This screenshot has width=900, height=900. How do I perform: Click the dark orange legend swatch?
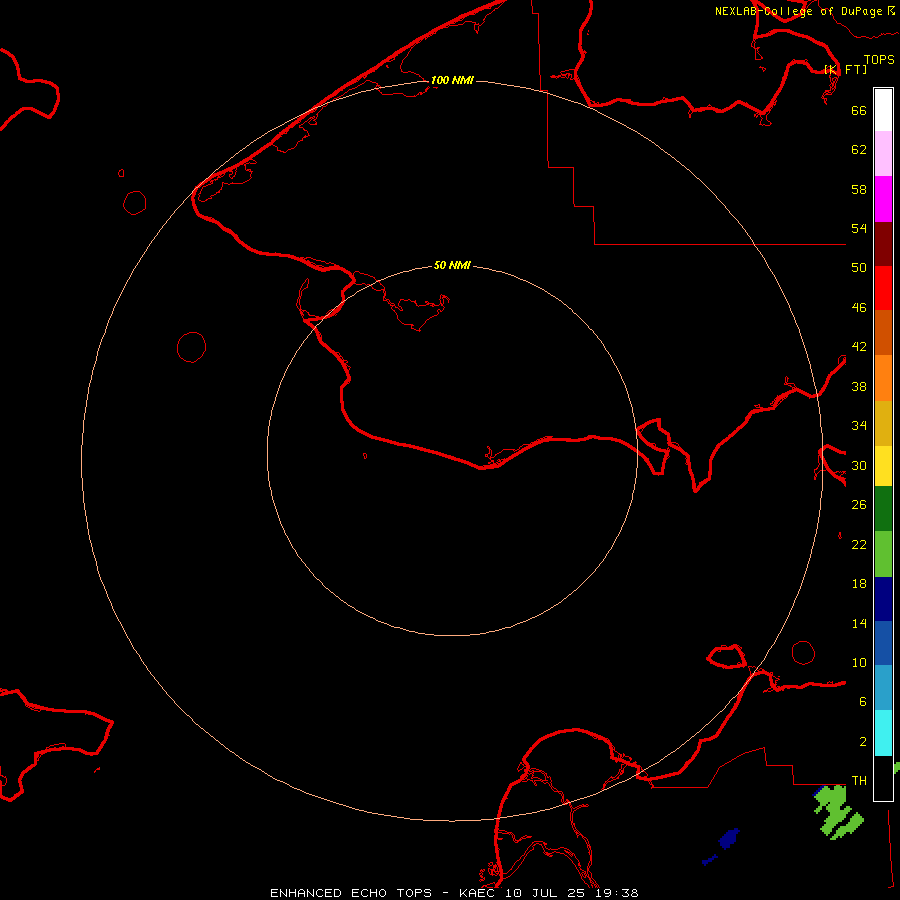(x=883, y=332)
